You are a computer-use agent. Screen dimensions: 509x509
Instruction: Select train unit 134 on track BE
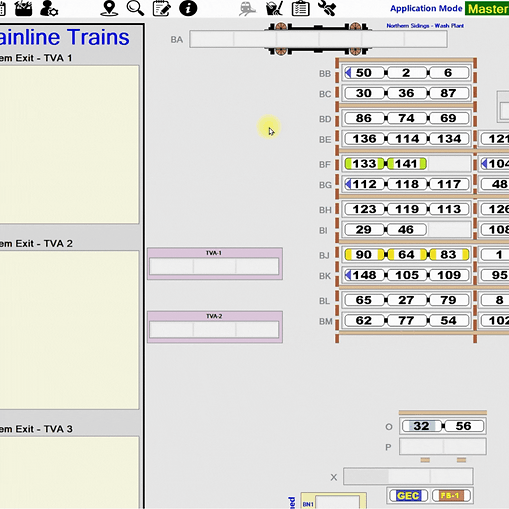pyautogui.click(x=449, y=139)
